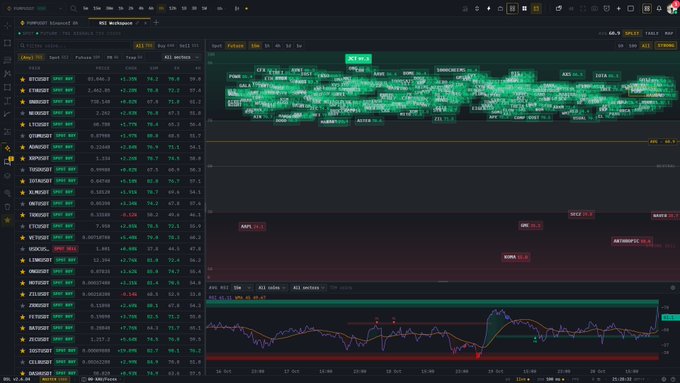This screenshot has width=680, height=383.
Task: Close the RSI Workspace tab
Action: (145, 23)
